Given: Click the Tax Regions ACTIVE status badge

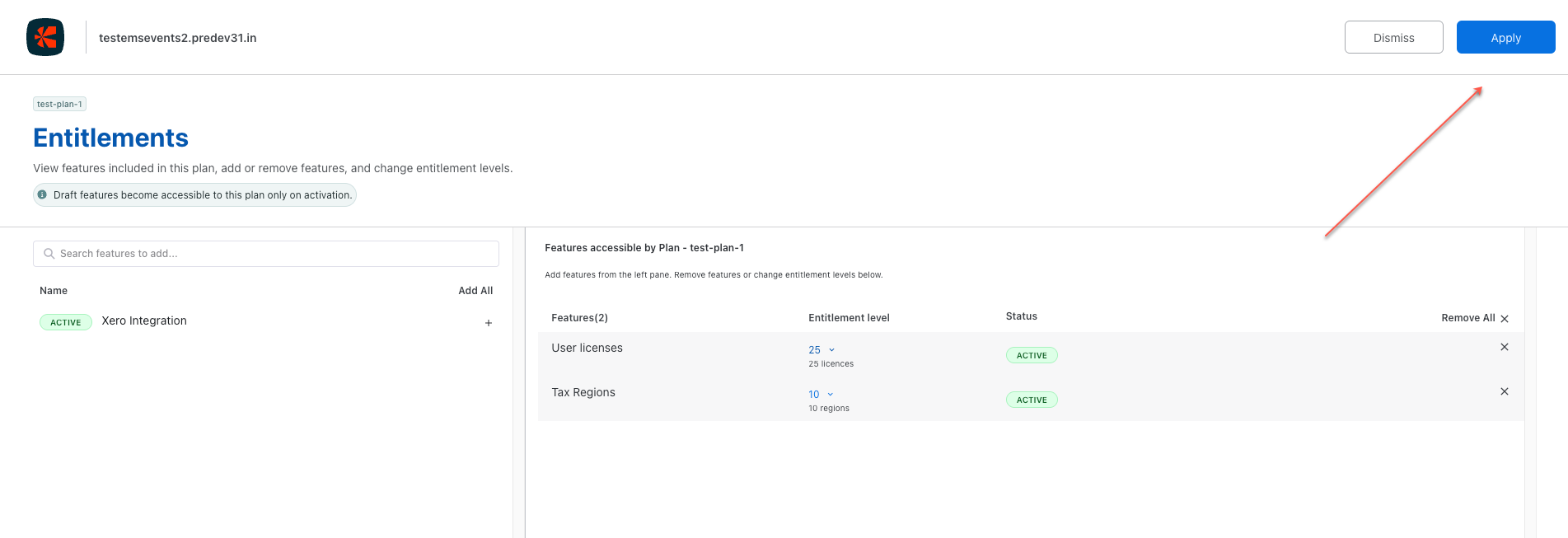Looking at the screenshot, I should click(1031, 400).
